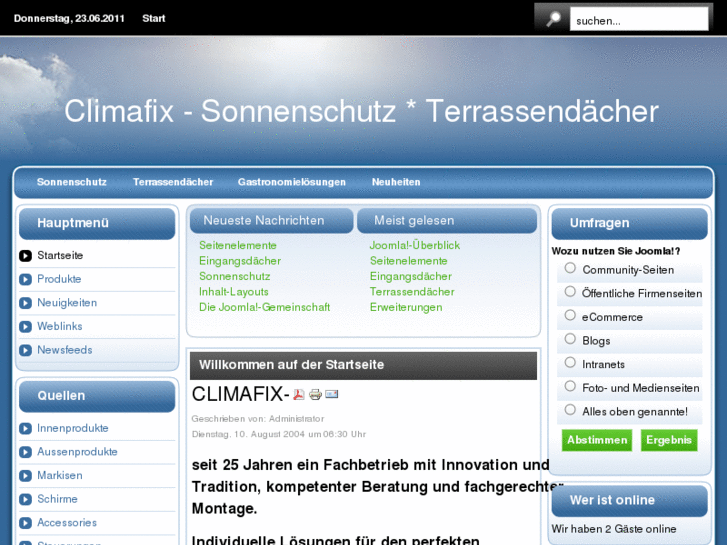Open Accessories link under Quellen

pyautogui.click(x=67, y=523)
